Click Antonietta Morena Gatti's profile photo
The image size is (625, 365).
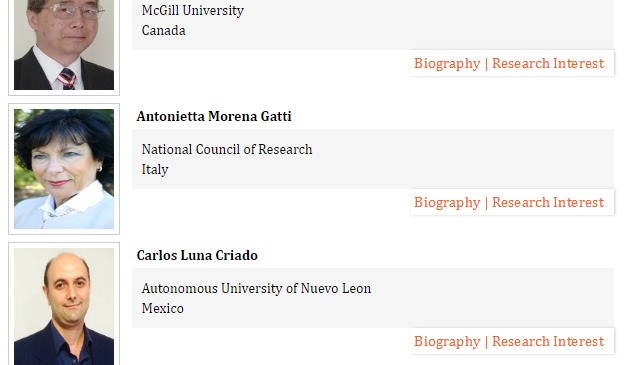(64, 169)
